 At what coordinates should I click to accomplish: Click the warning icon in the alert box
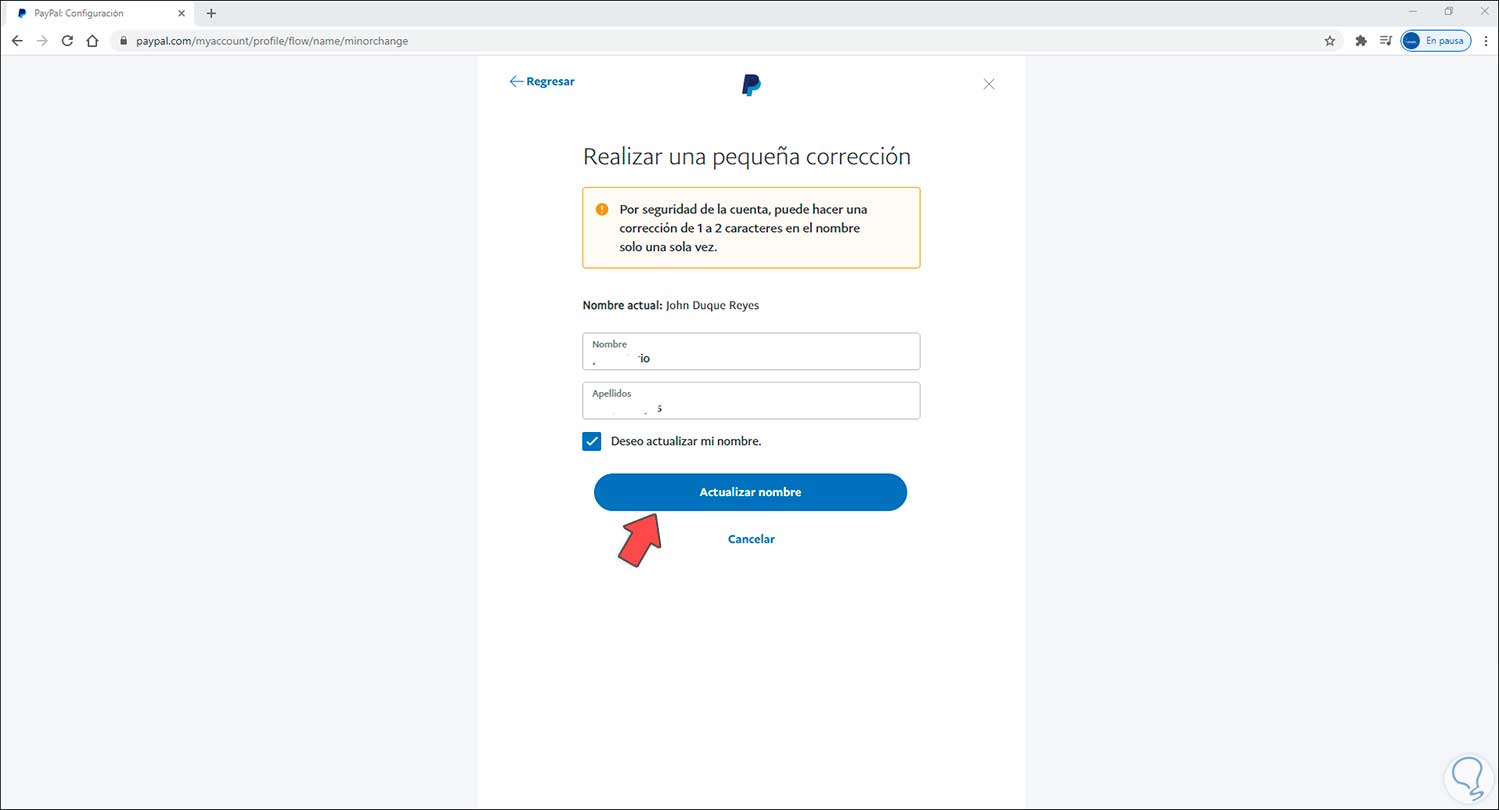[x=601, y=209]
